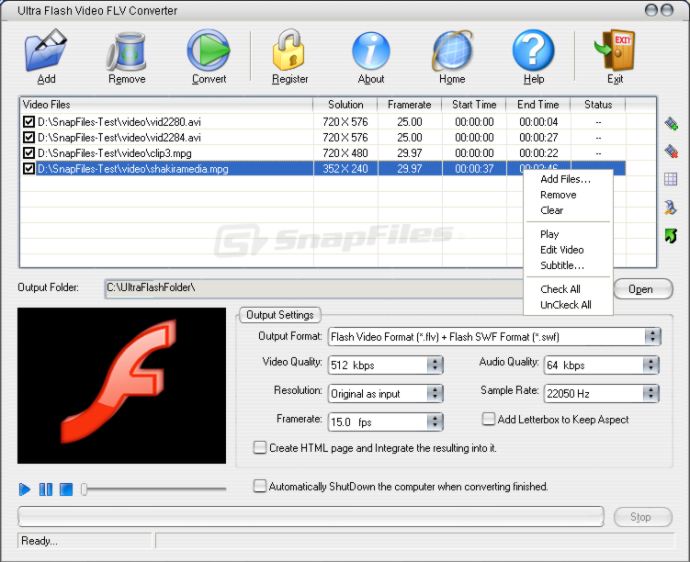Start conversion with the Convert icon
This screenshot has height=562, width=690.
point(209,50)
